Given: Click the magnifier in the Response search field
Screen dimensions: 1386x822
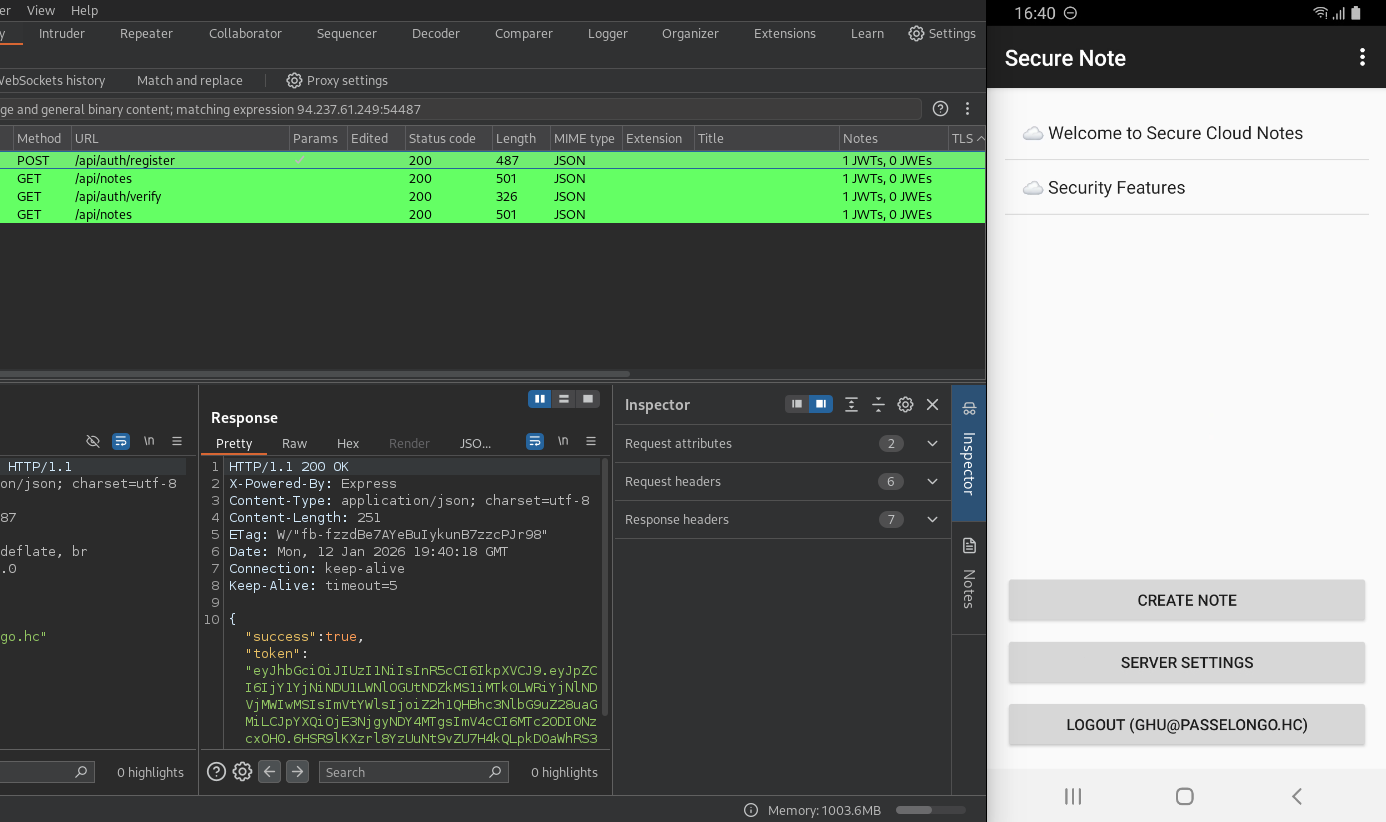Looking at the screenshot, I should tap(495, 772).
